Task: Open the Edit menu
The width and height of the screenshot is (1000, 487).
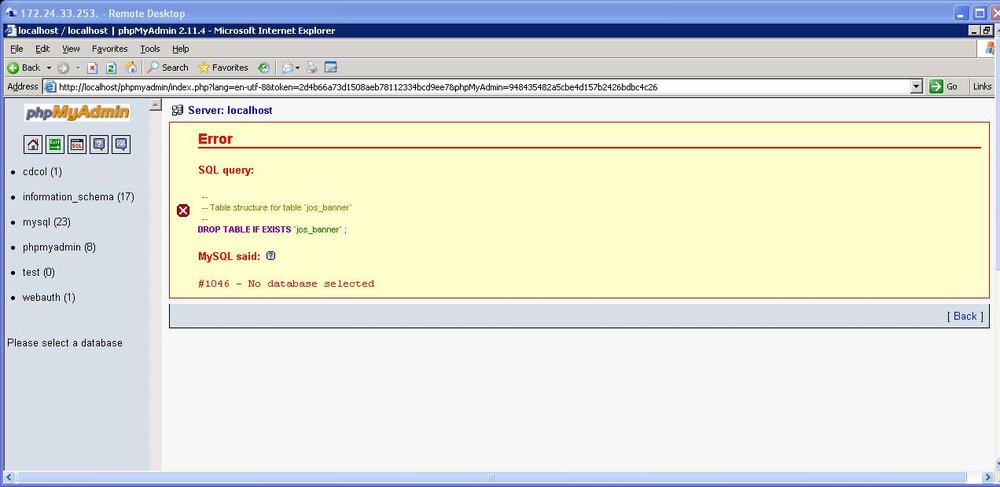Action: (42, 49)
